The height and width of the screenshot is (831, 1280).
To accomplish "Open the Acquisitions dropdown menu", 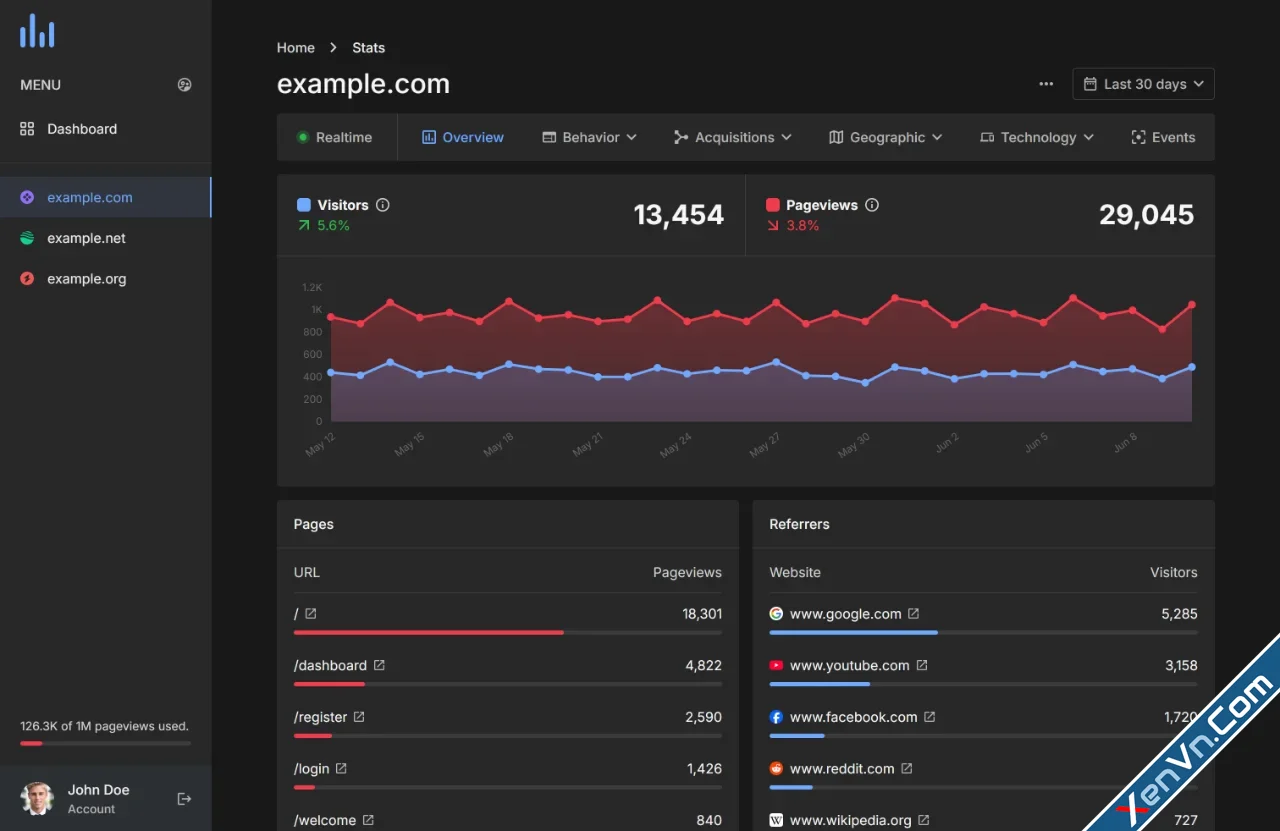I will pyautogui.click(x=733, y=137).
